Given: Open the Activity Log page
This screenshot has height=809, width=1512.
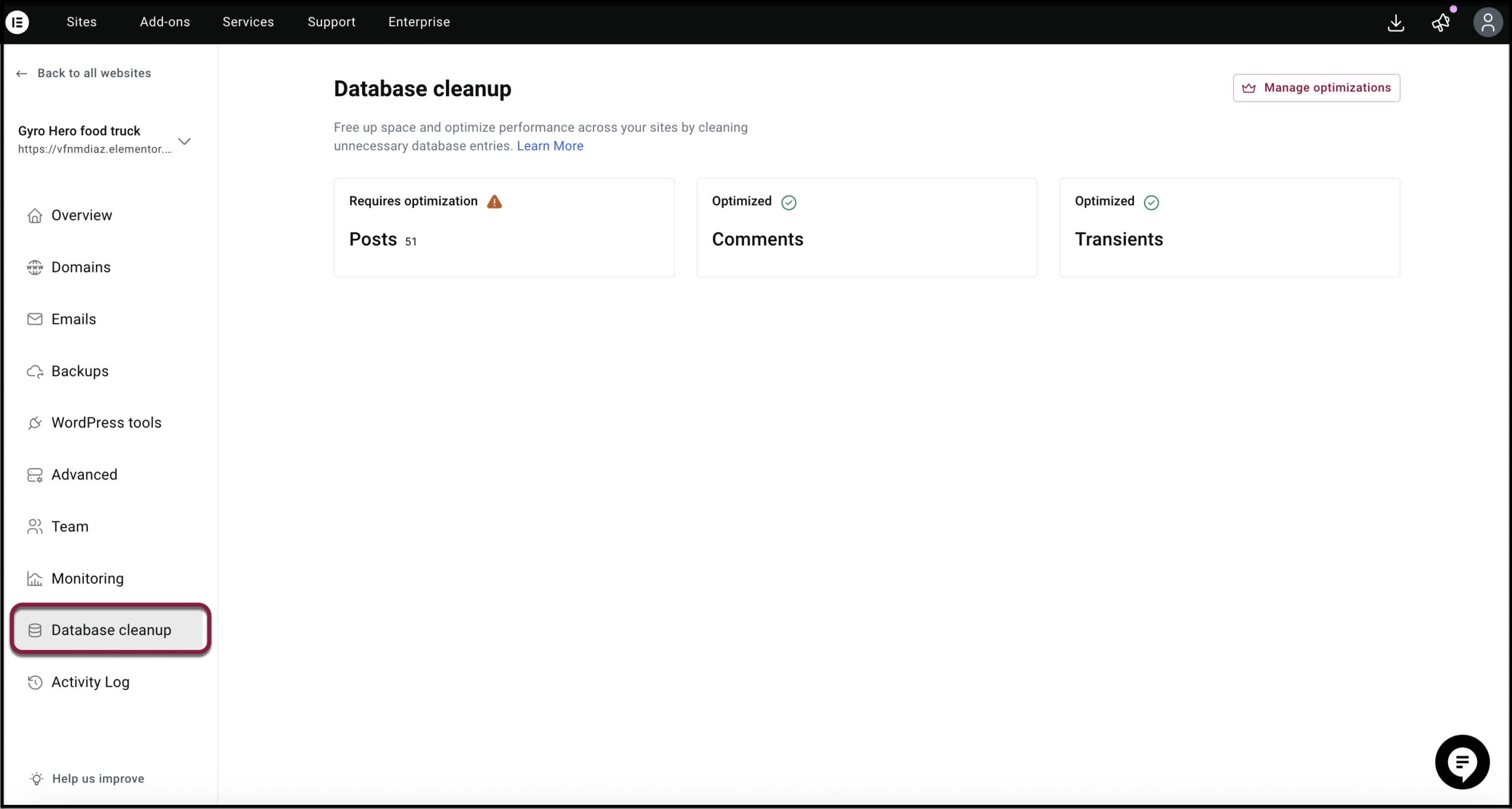Looking at the screenshot, I should point(90,682).
